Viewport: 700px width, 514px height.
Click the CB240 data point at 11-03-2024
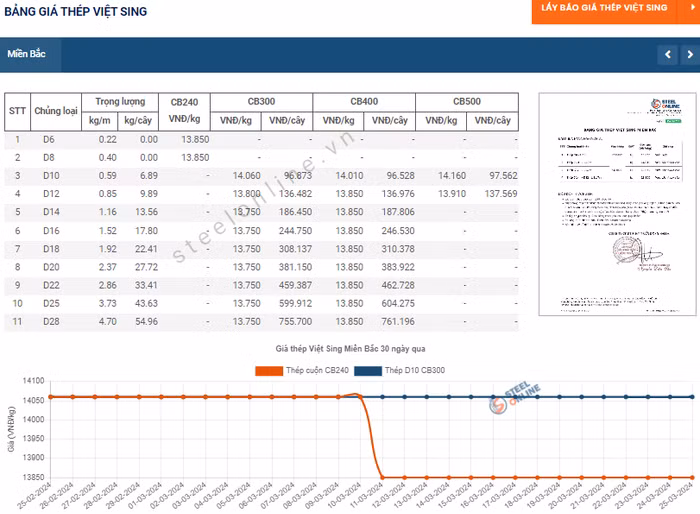coord(382,477)
